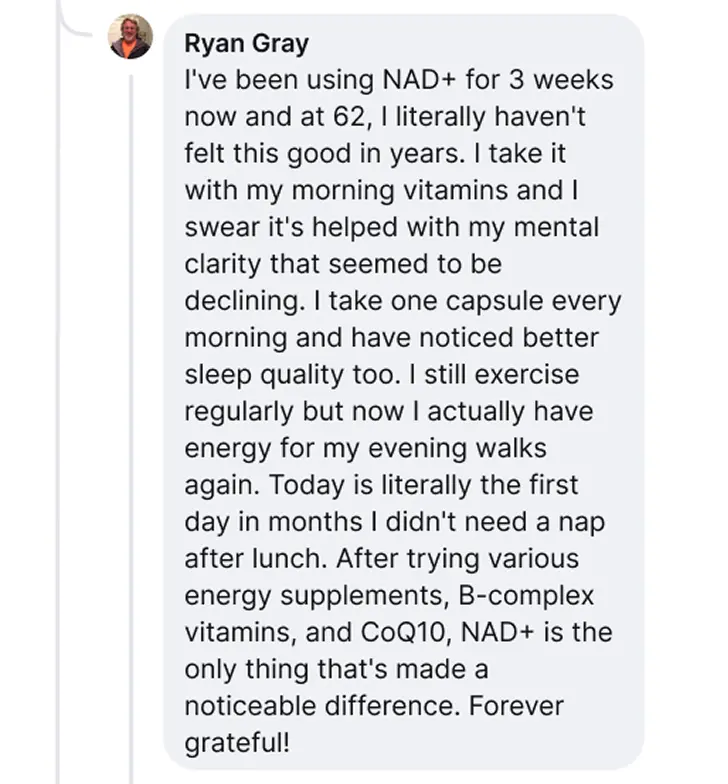Click the word "grateful!" ending the comment
The width and height of the screenshot is (728, 784).
tap(238, 745)
